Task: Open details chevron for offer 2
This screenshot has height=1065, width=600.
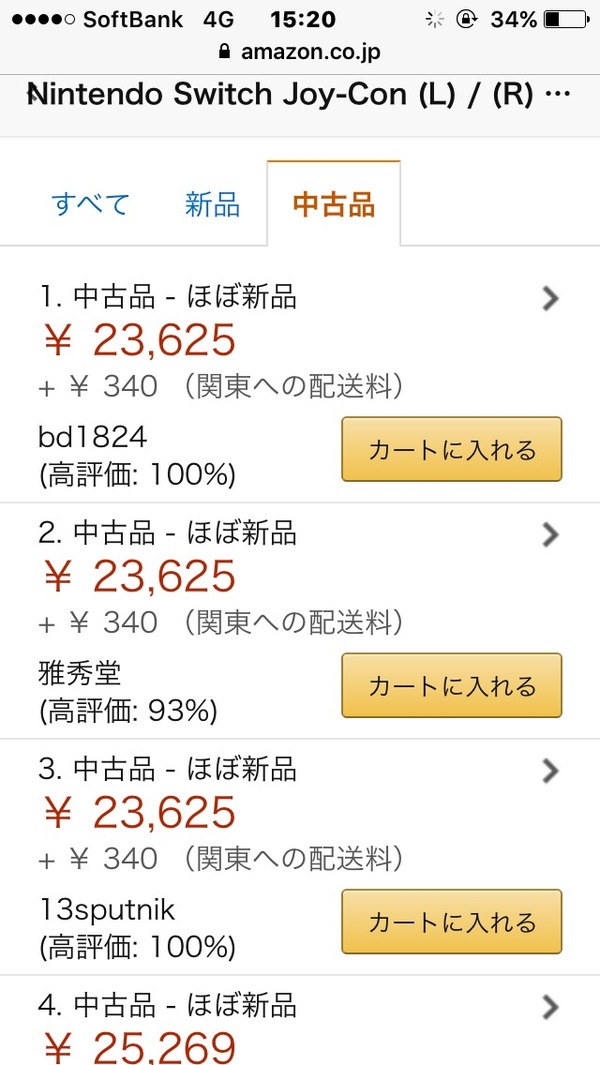Action: [x=550, y=535]
